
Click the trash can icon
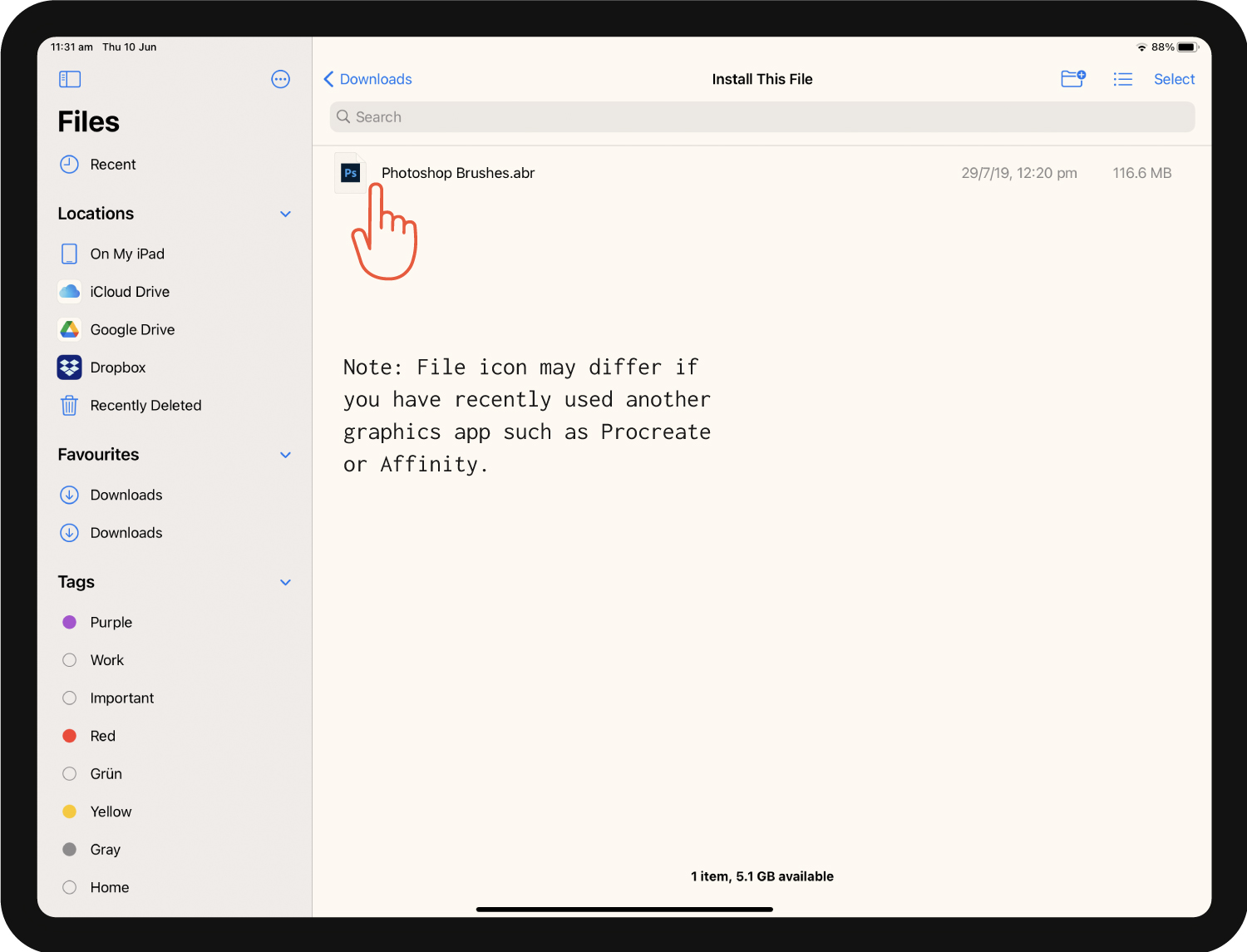pyautogui.click(x=70, y=406)
